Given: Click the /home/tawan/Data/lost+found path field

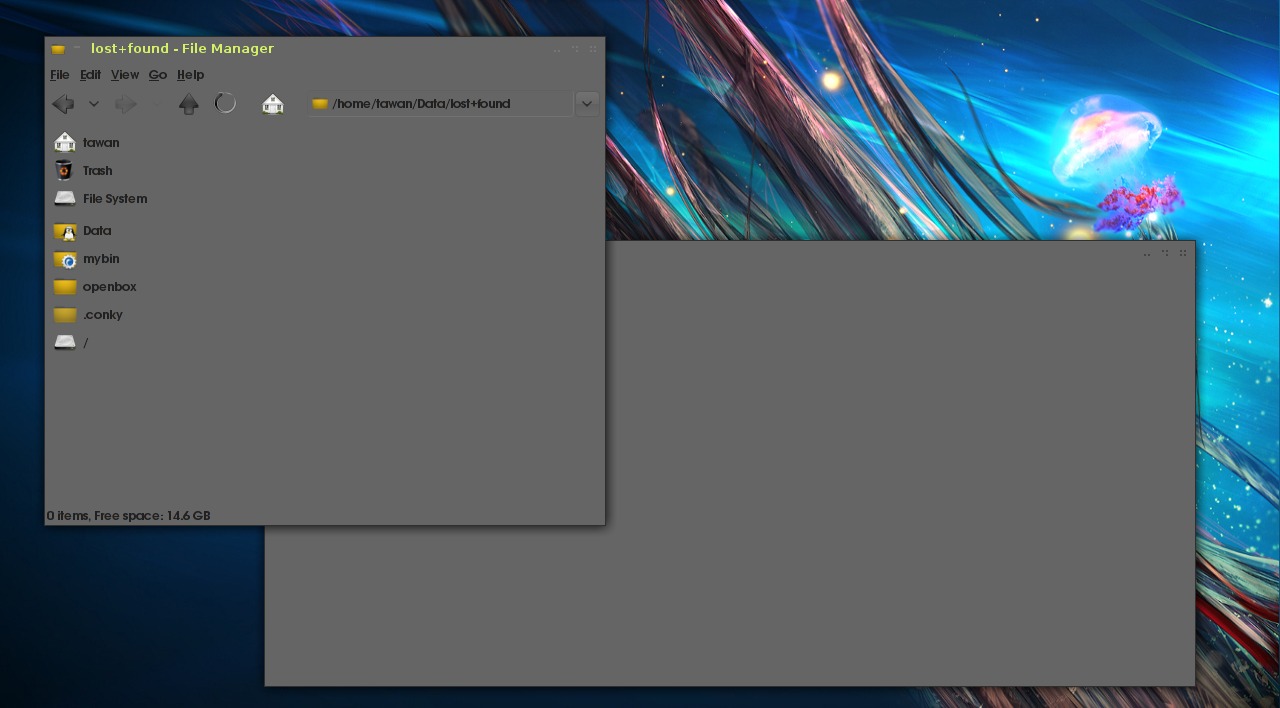Looking at the screenshot, I should pos(440,103).
